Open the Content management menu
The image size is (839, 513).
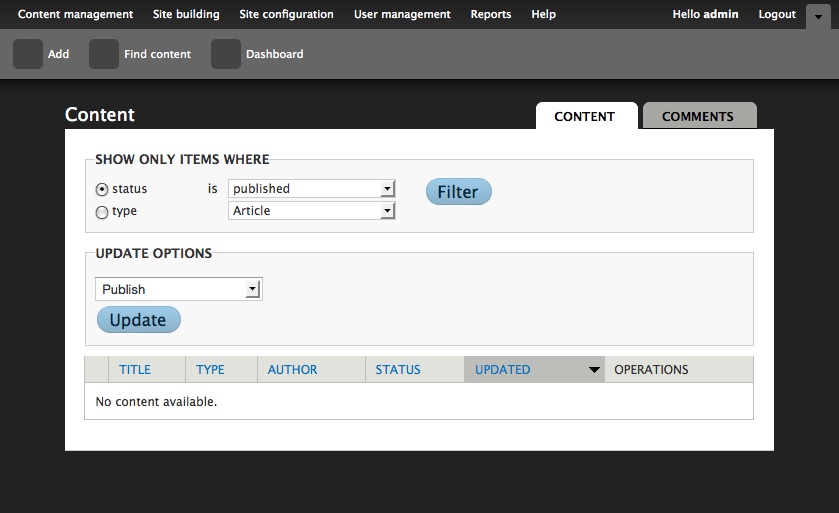(x=75, y=14)
